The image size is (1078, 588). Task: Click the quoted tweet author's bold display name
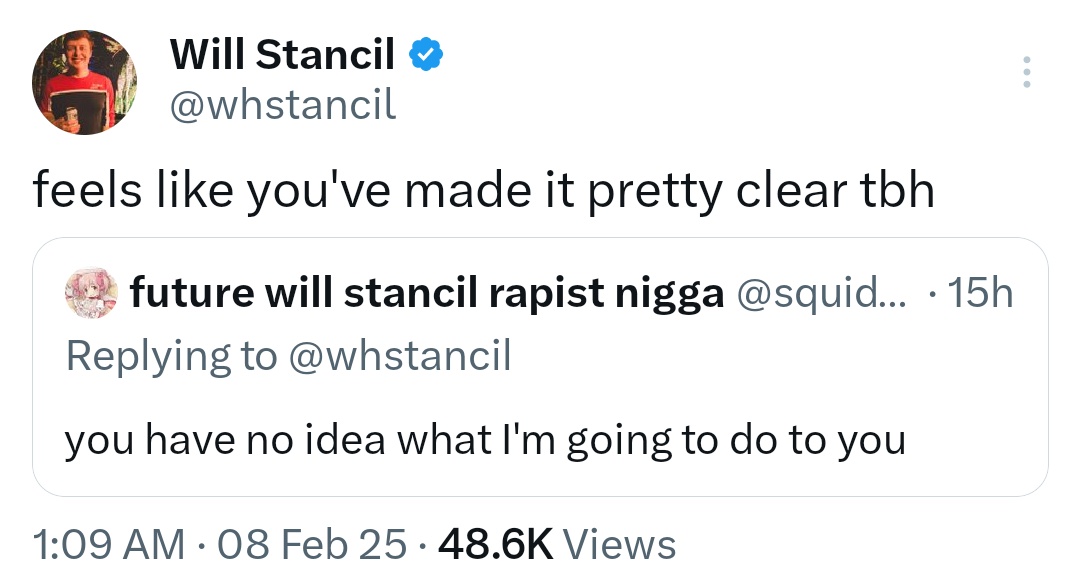click(x=427, y=294)
